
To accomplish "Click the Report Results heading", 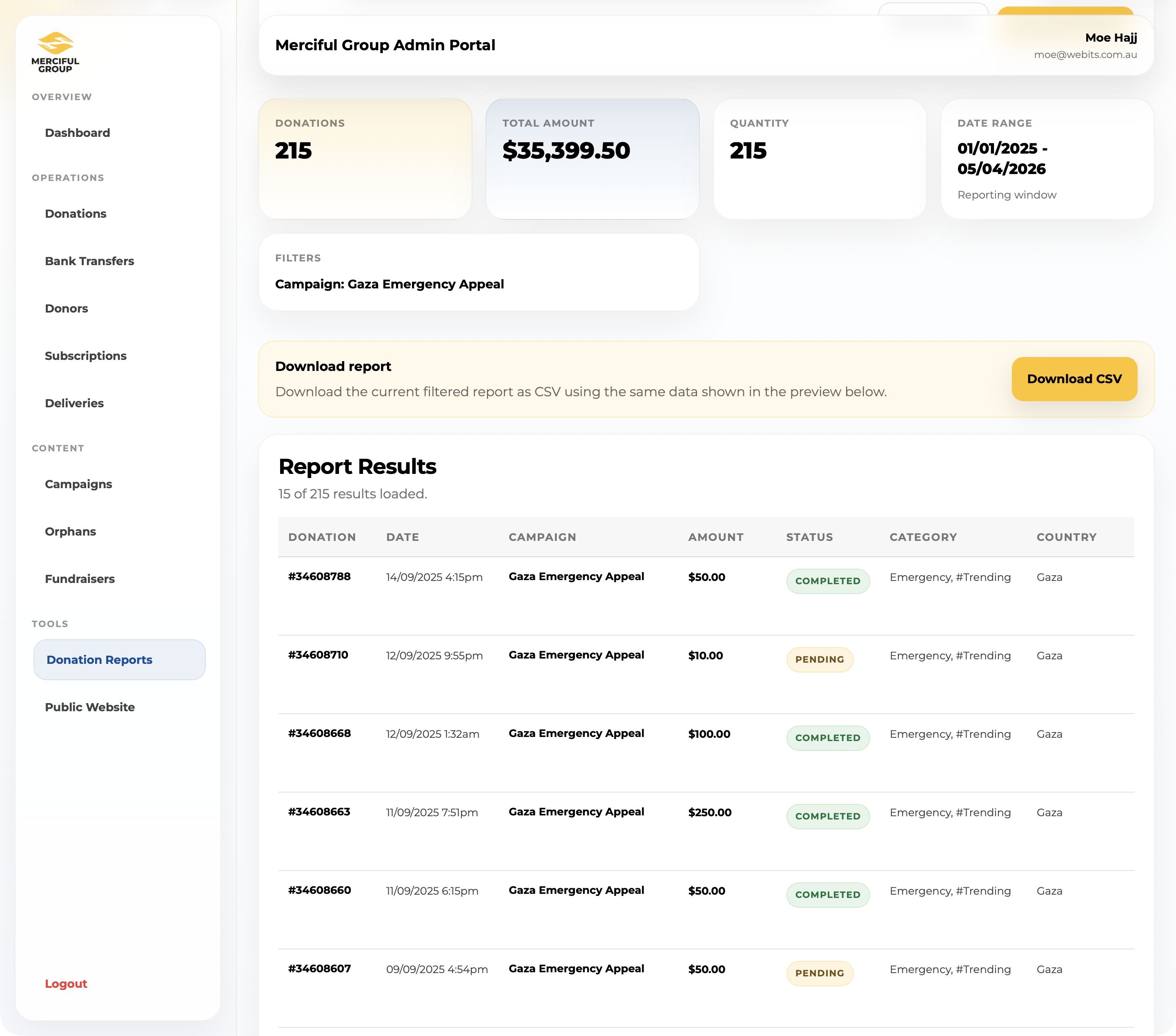I will [x=357, y=467].
